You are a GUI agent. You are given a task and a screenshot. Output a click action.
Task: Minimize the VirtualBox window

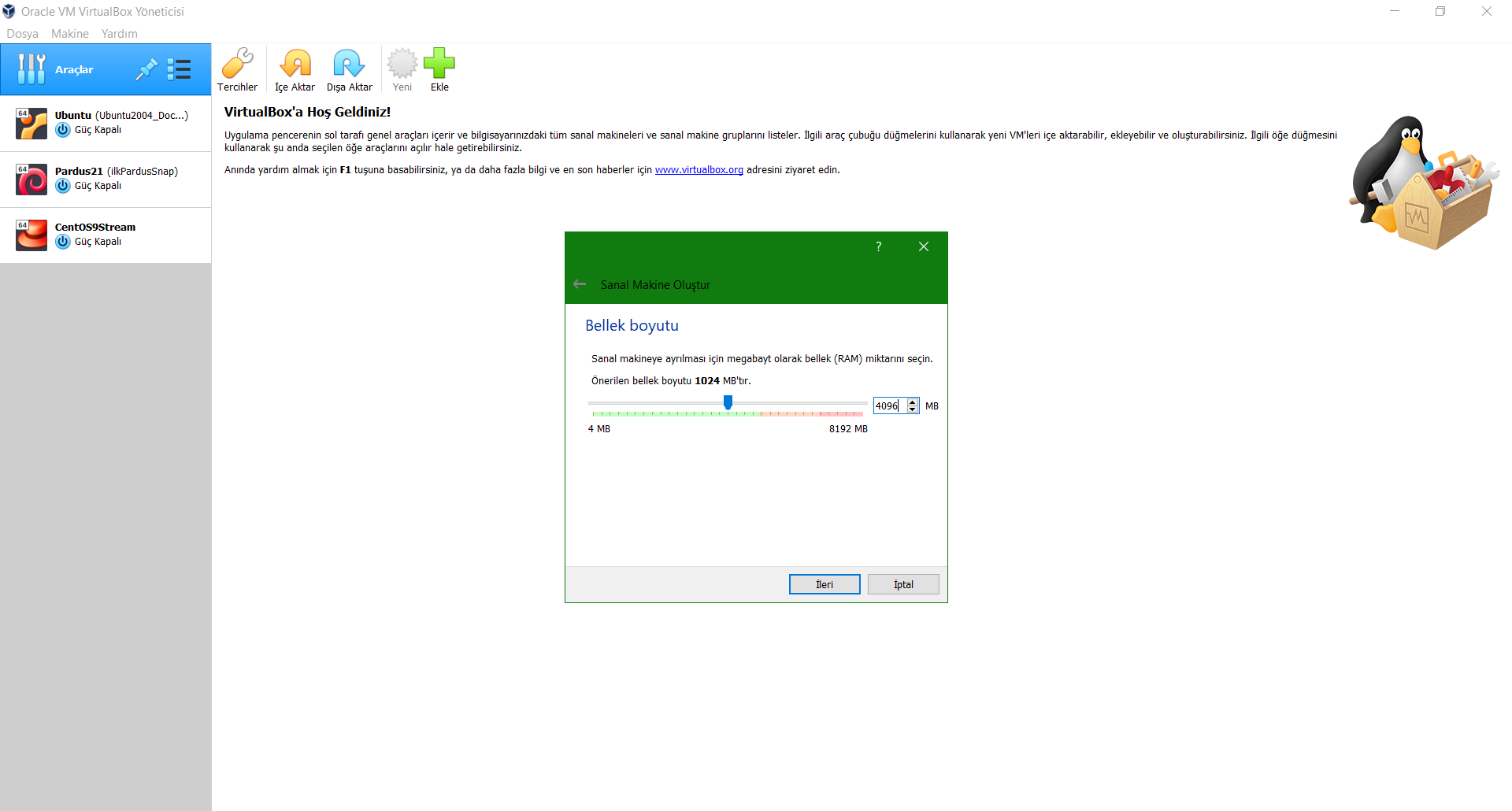pos(1395,11)
